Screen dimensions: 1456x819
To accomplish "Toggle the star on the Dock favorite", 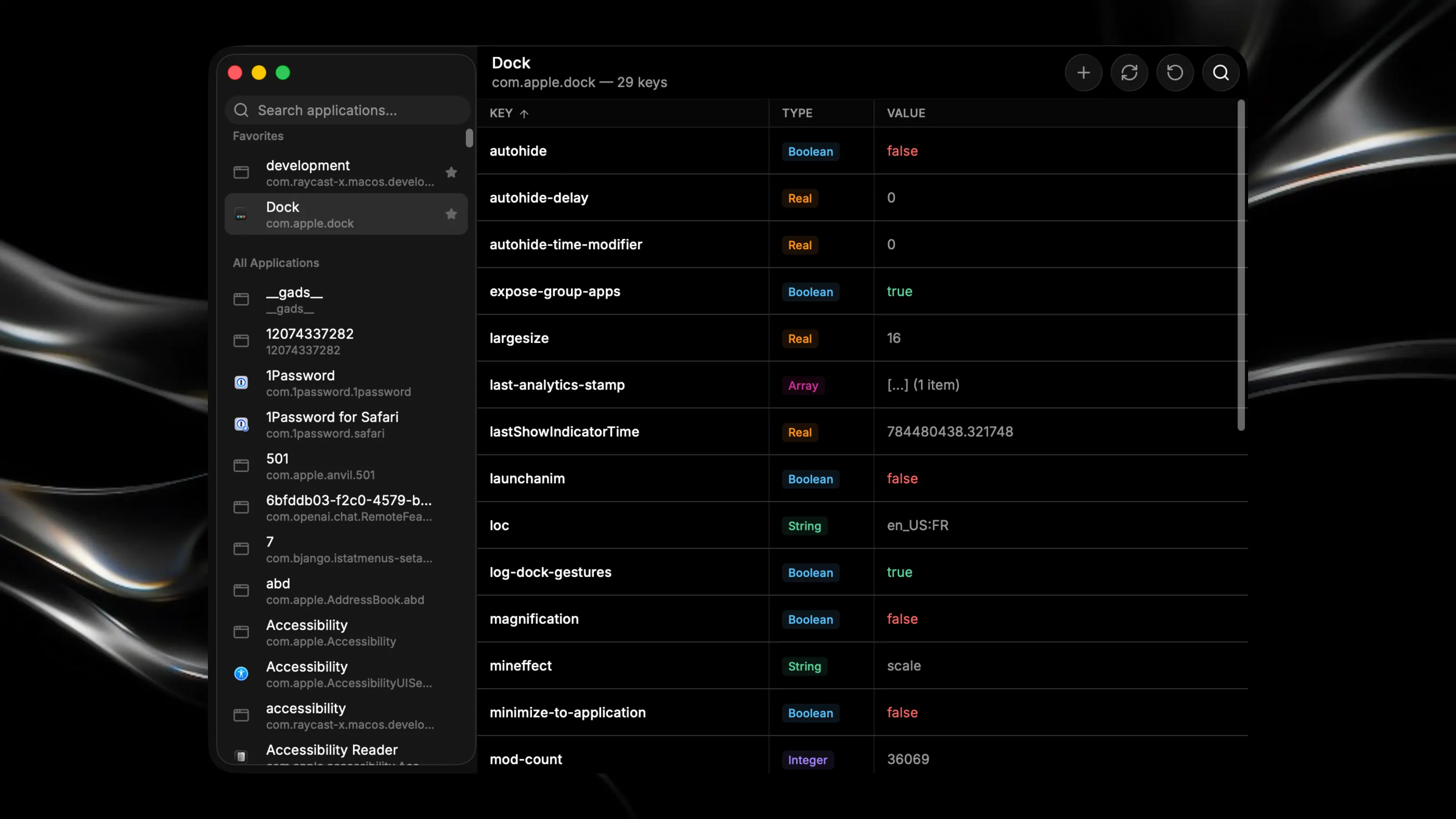I will [x=451, y=214].
